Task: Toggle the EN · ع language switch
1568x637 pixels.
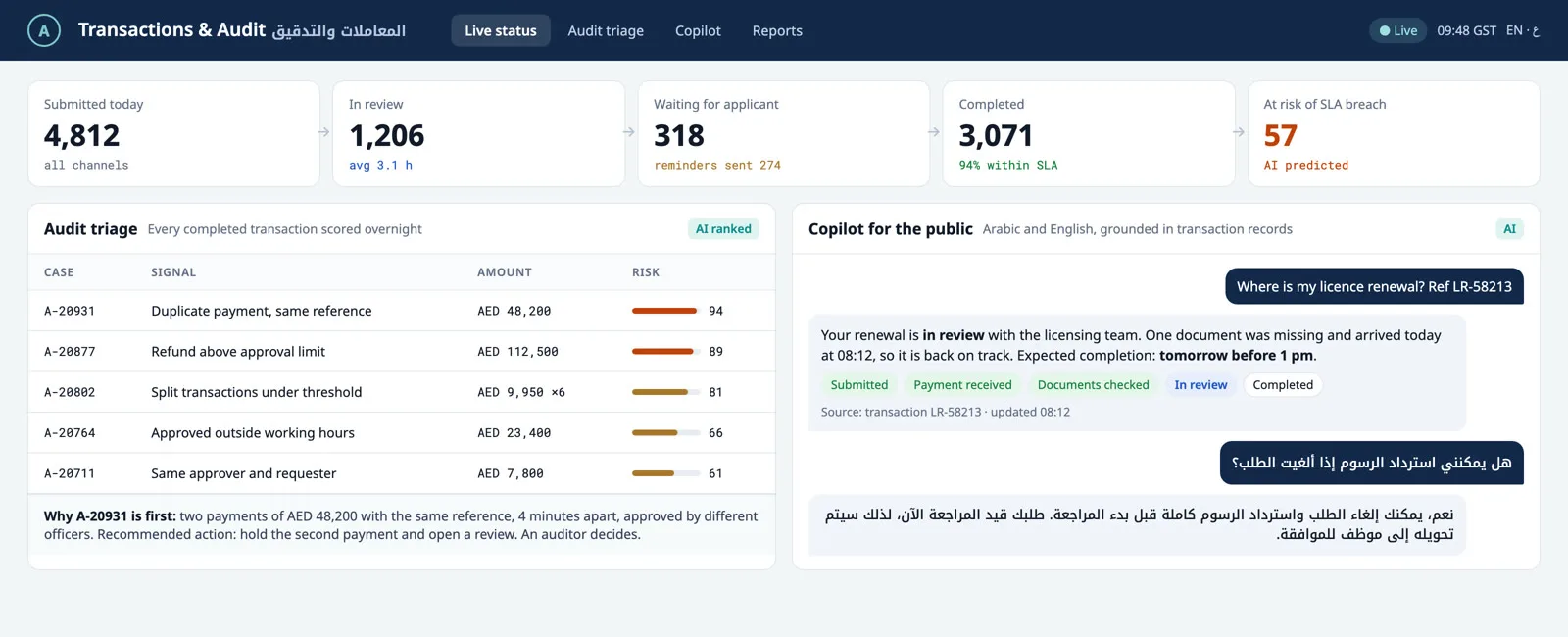Action: [1522, 30]
